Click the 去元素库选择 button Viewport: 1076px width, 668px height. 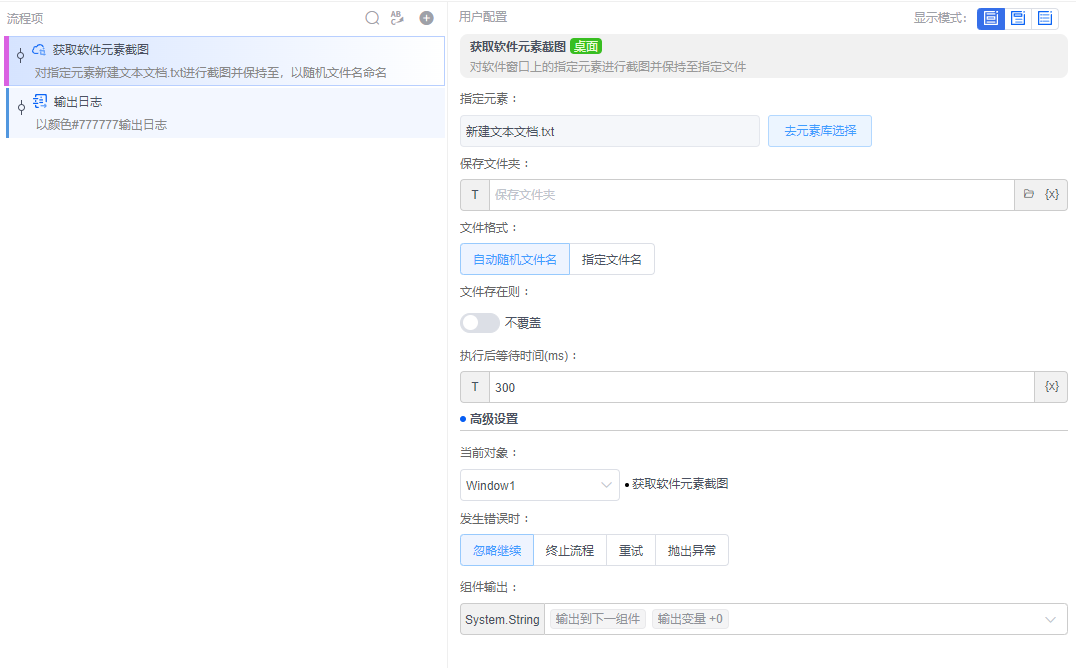coord(819,131)
